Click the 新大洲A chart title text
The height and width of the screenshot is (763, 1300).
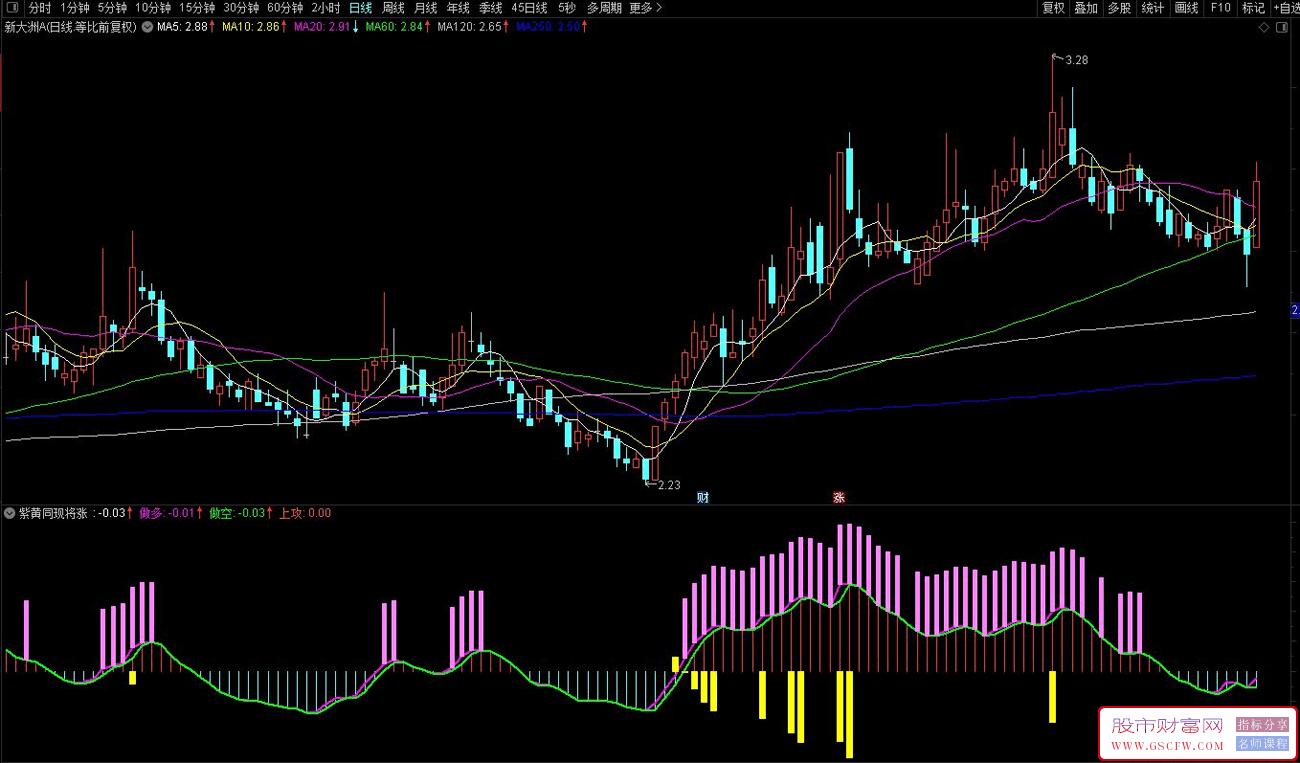tap(71, 28)
